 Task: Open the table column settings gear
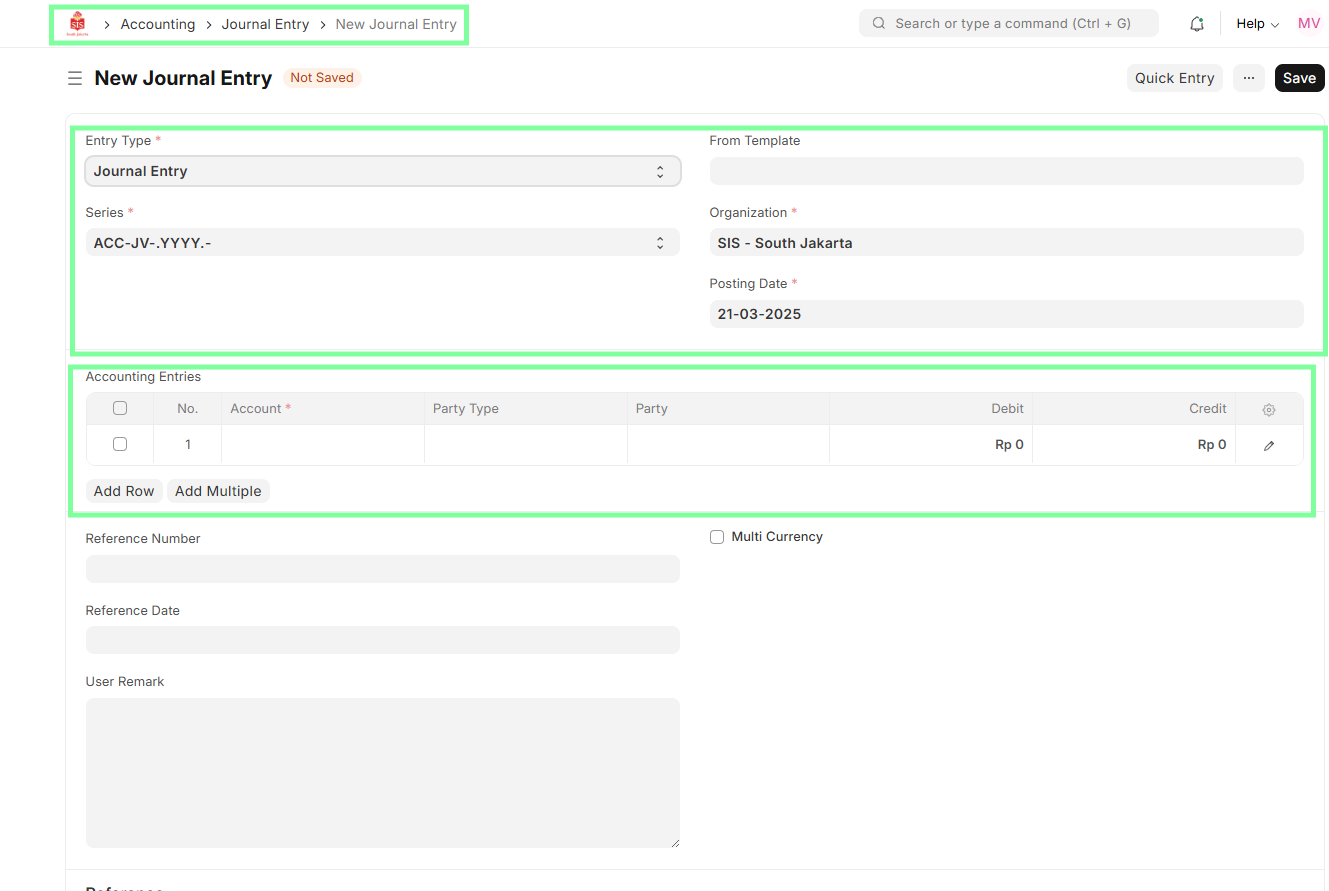(x=1268, y=409)
